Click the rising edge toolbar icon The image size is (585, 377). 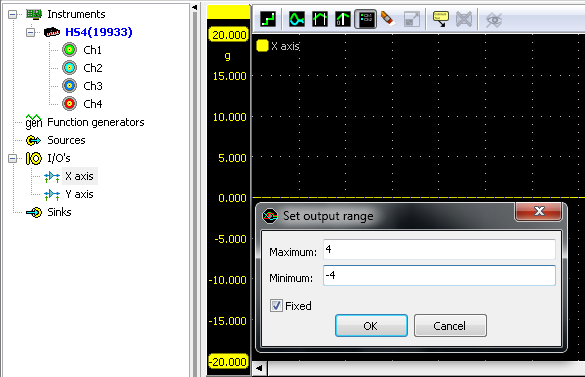pyautogui.click(x=342, y=19)
